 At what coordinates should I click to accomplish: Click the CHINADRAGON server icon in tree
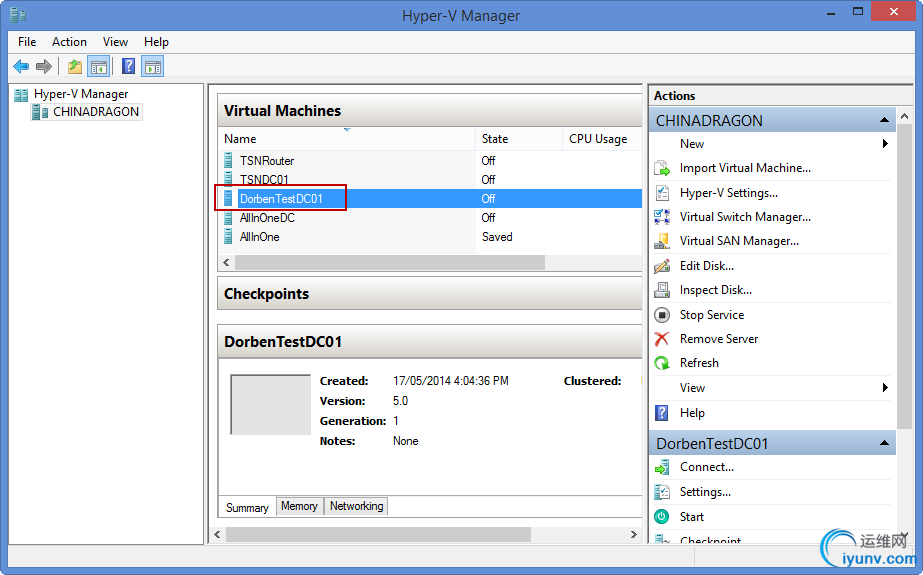pos(40,112)
